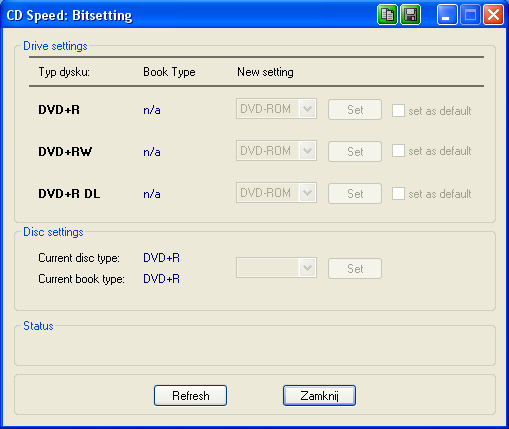
Task: Click the Current book type DVD+R value
Action: [161, 279]
